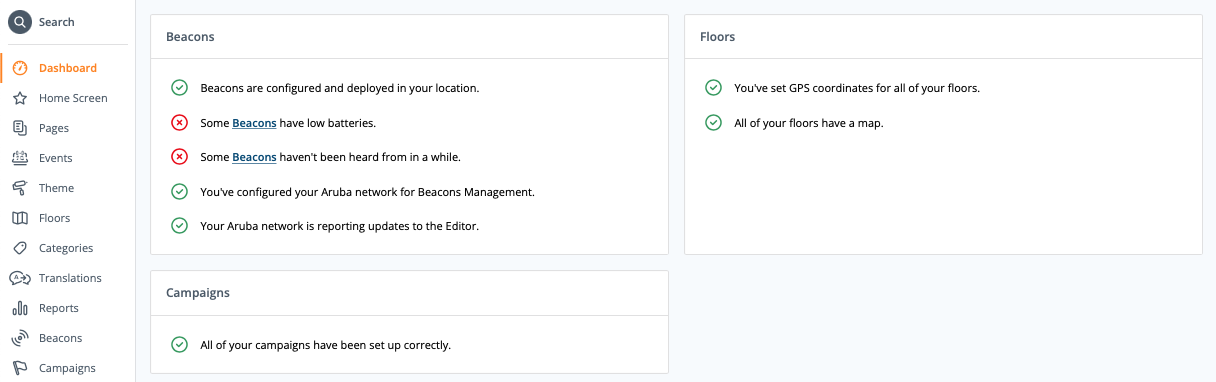Click the Events calendar icon
The height and width of the screenshot is (382, 1216).
20,158
